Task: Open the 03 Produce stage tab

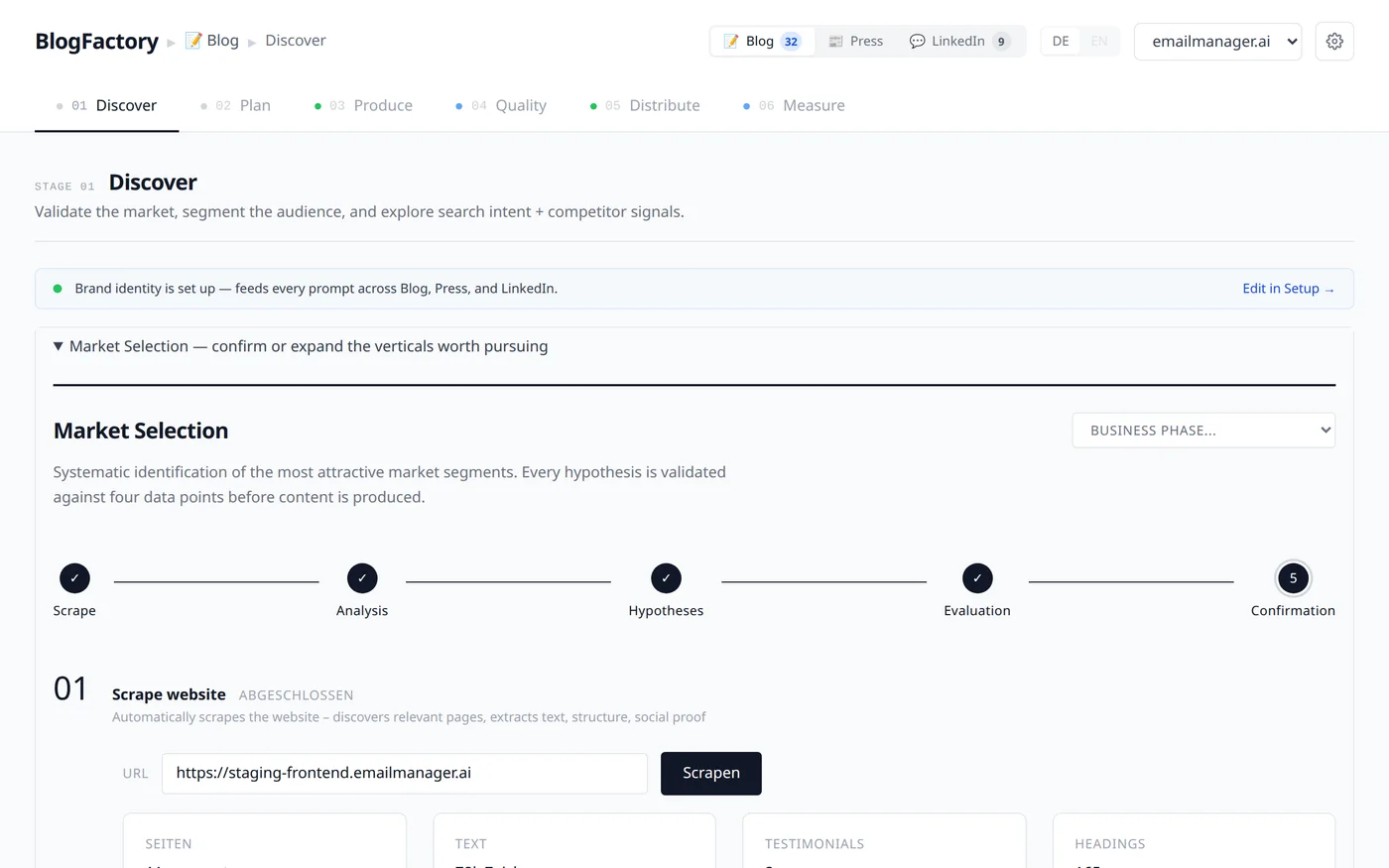Action: 363,106
